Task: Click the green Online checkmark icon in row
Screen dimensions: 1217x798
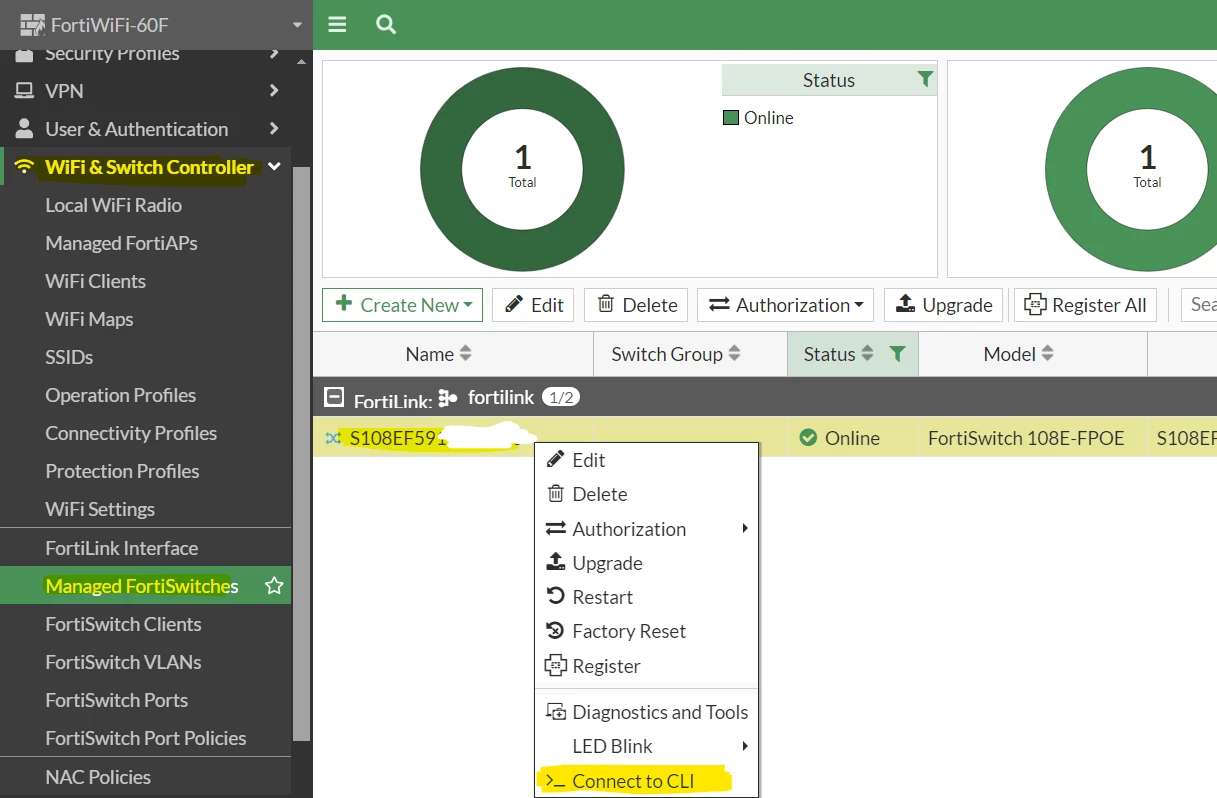Action: click(x=808, y=438)
